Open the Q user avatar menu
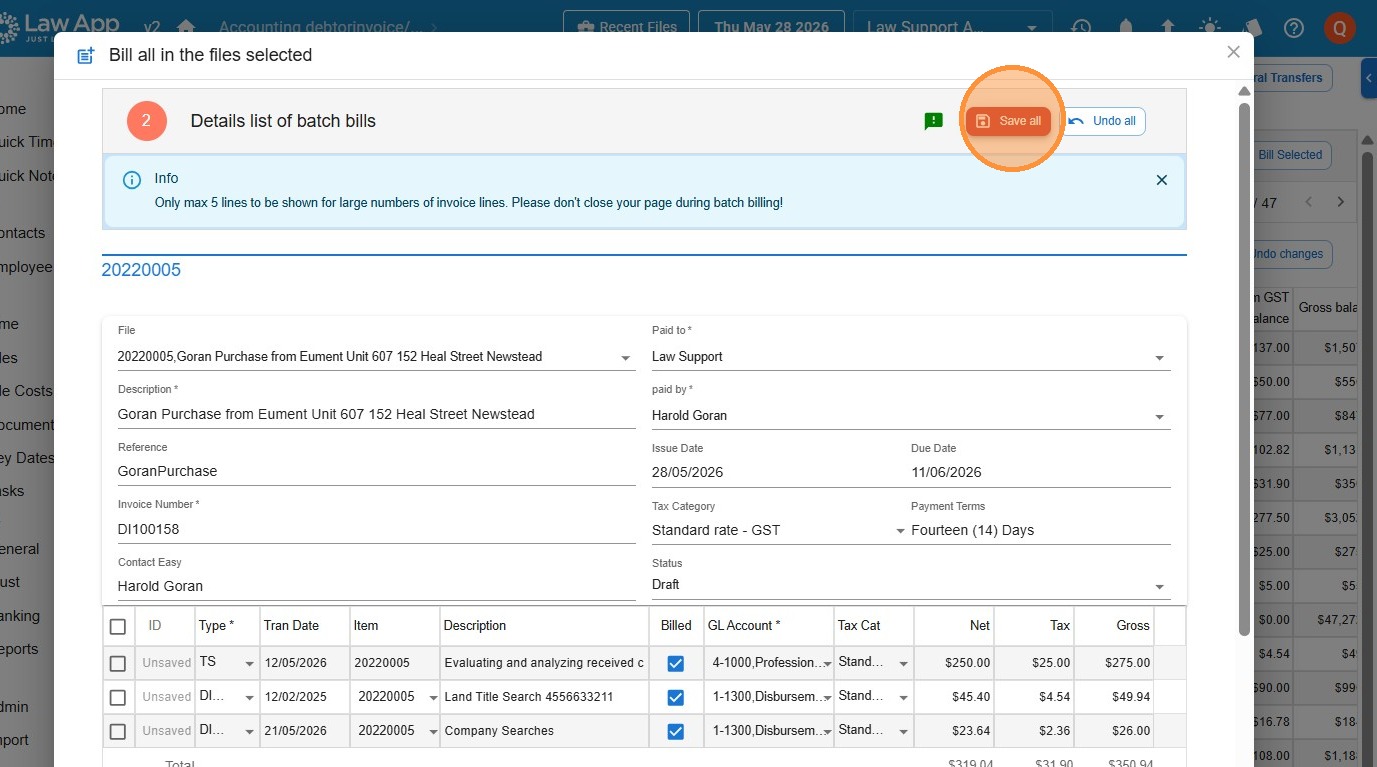 [x=1339, y=28]
